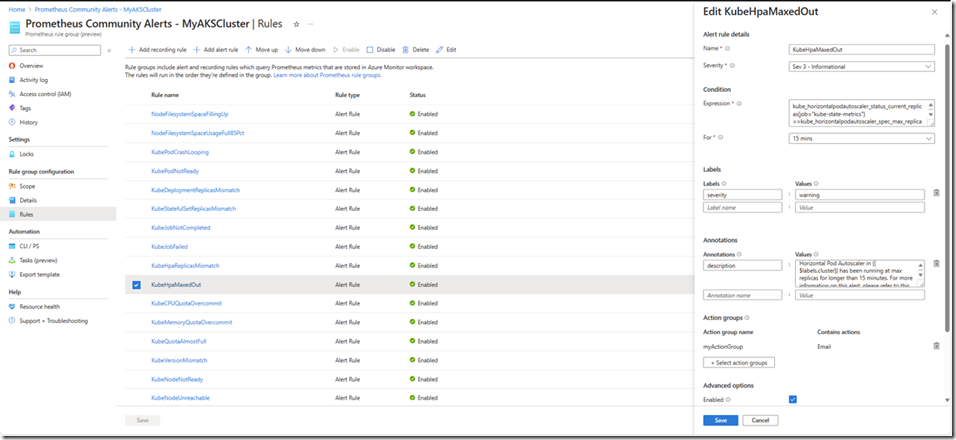Click the Expression box scrollbar down arrow
This screenshot has width=956, height=440.
(x=930, y=115)
